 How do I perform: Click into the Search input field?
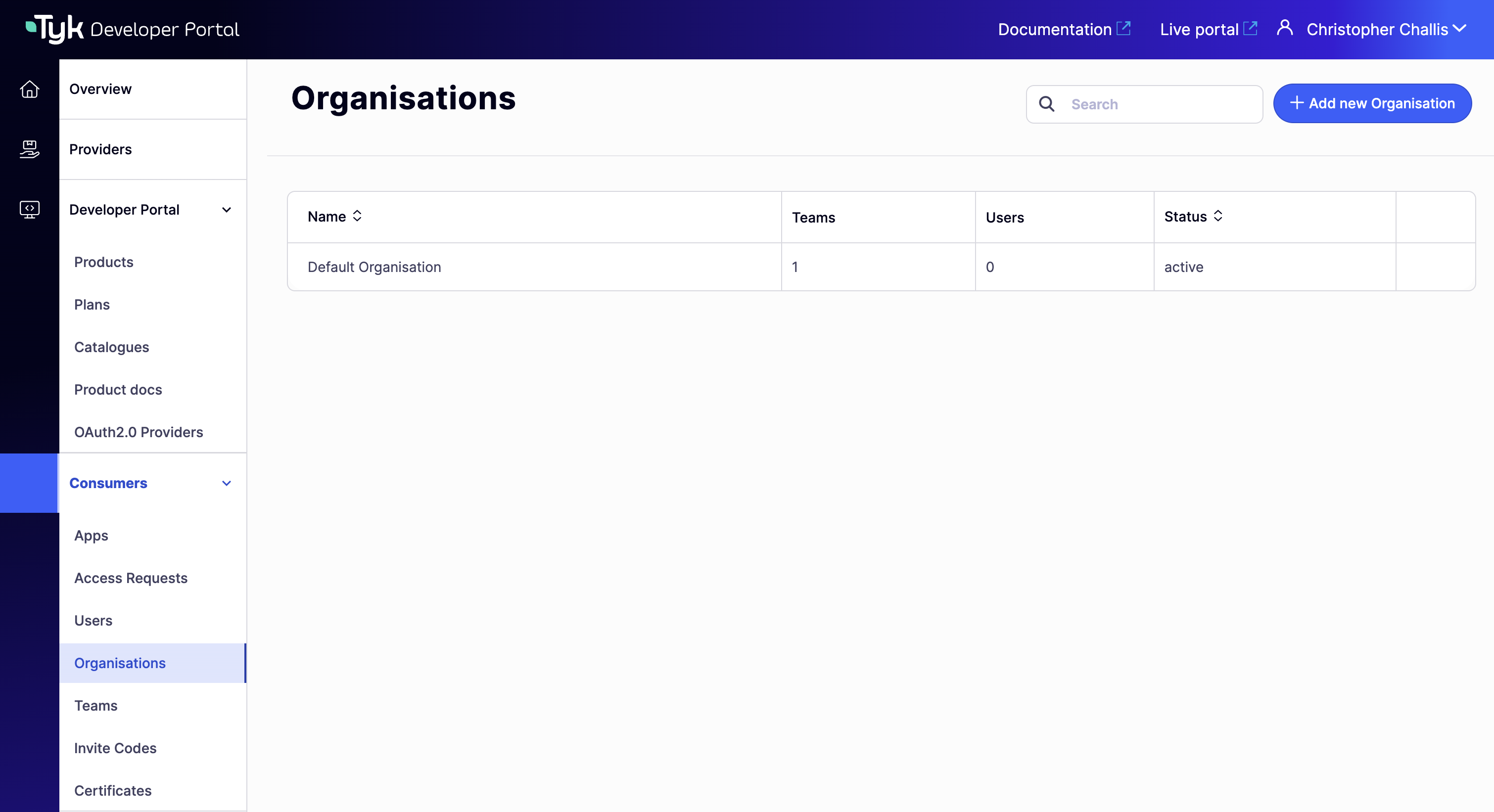(x=1144, y=104)
